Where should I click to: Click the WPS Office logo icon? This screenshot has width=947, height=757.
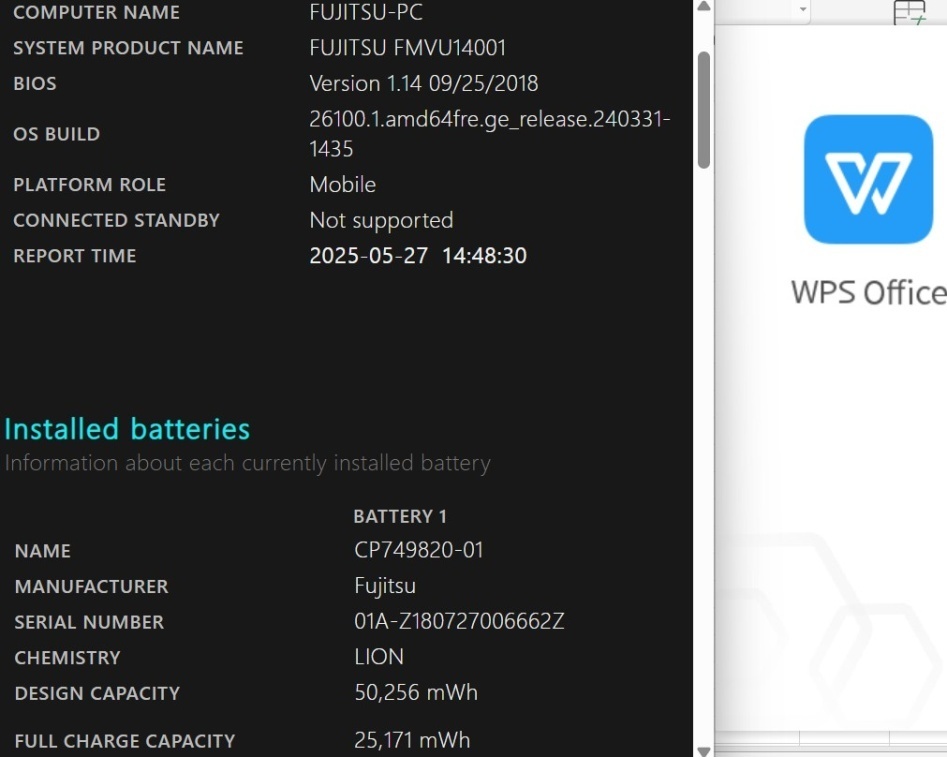(868, 179)
